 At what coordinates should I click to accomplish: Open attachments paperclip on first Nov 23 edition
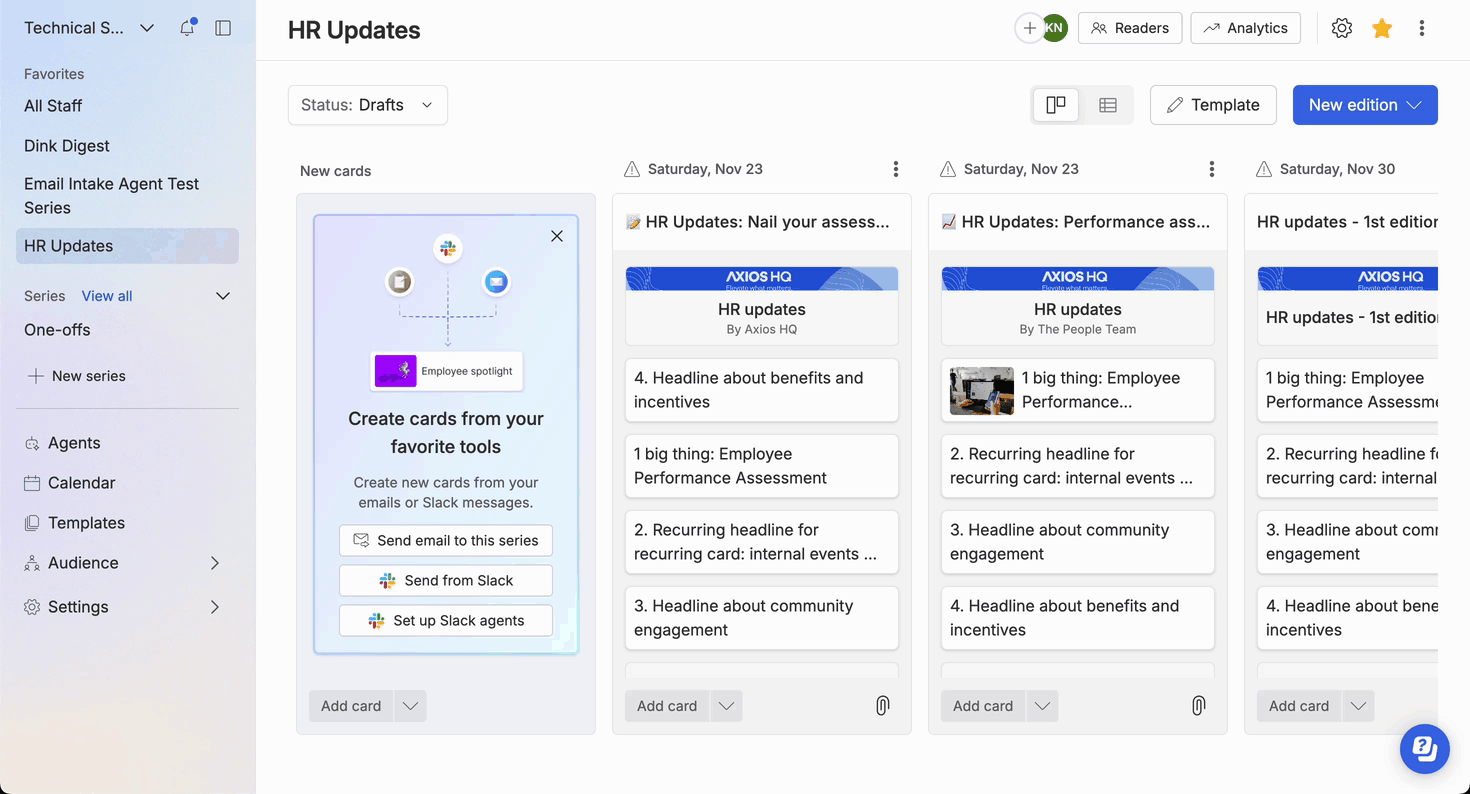[x=882, y=706]
